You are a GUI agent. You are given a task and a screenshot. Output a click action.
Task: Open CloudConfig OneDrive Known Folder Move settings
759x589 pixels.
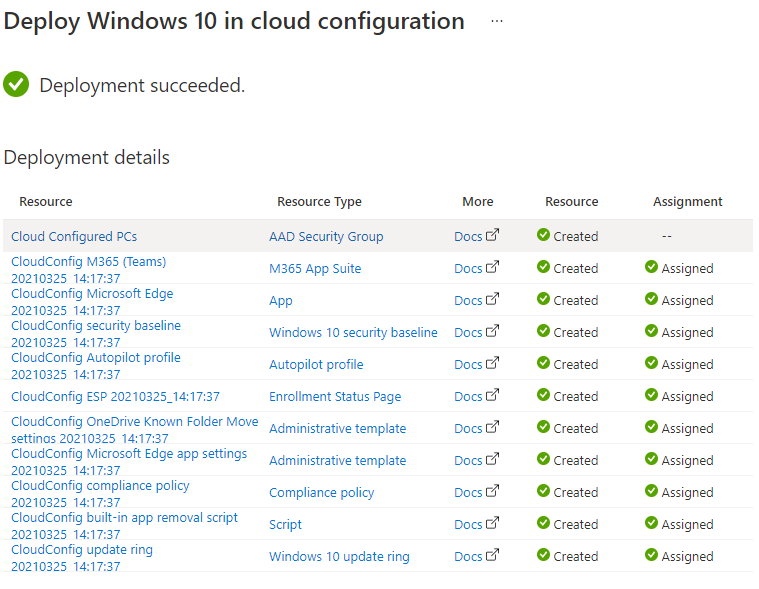(x=135, y=429)
